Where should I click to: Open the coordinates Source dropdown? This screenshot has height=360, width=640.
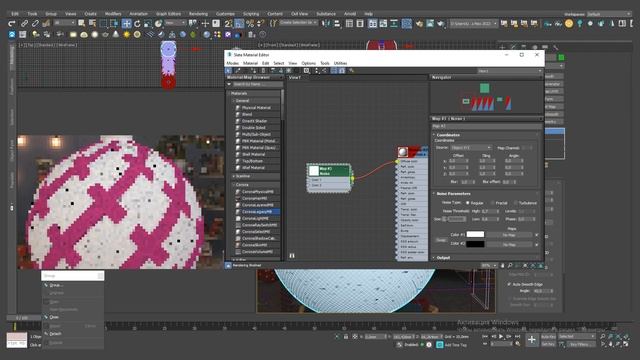coord(471,147)
